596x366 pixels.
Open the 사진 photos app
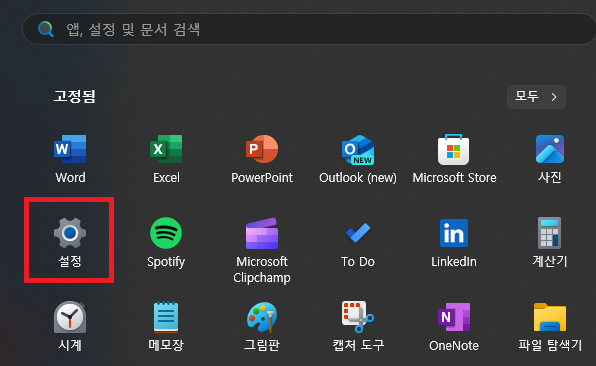click(x=550, y=159)
